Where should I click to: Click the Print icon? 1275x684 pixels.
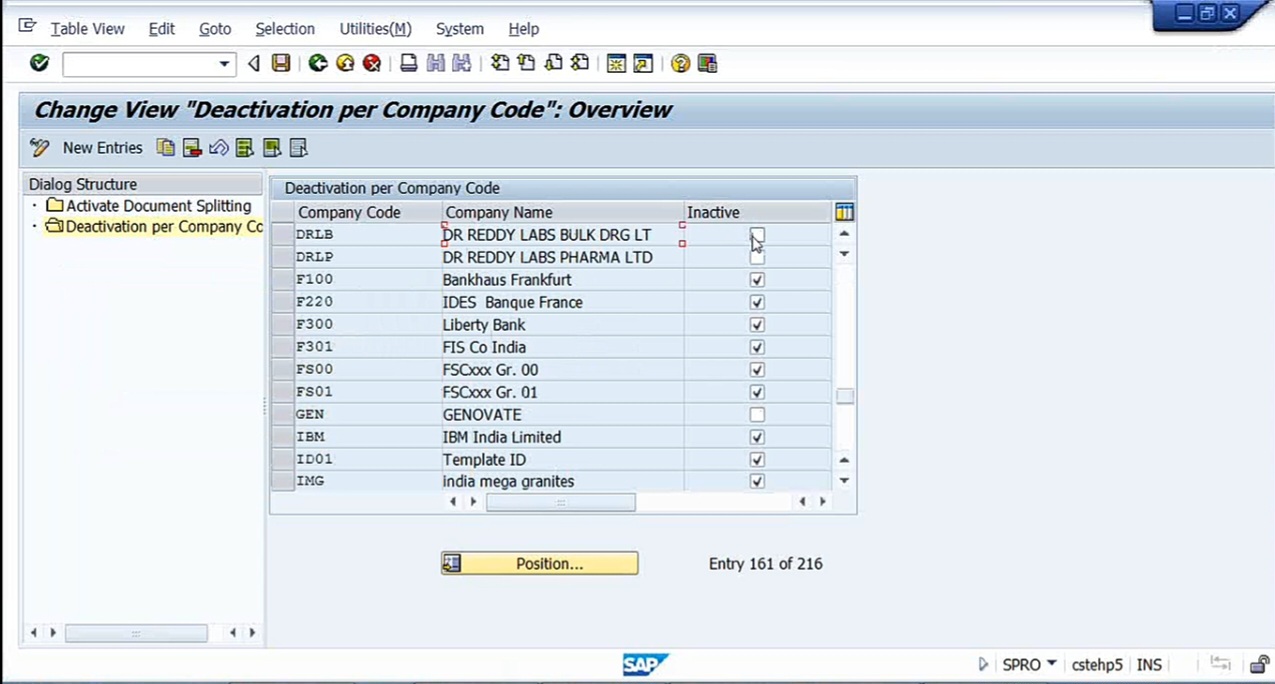point(408,63)
